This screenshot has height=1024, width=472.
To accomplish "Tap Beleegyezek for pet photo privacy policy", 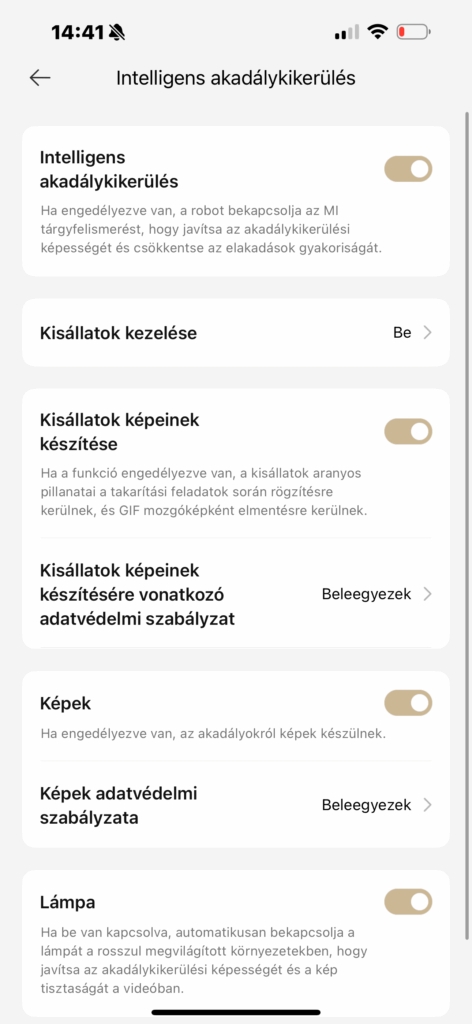I will [366, 594].
